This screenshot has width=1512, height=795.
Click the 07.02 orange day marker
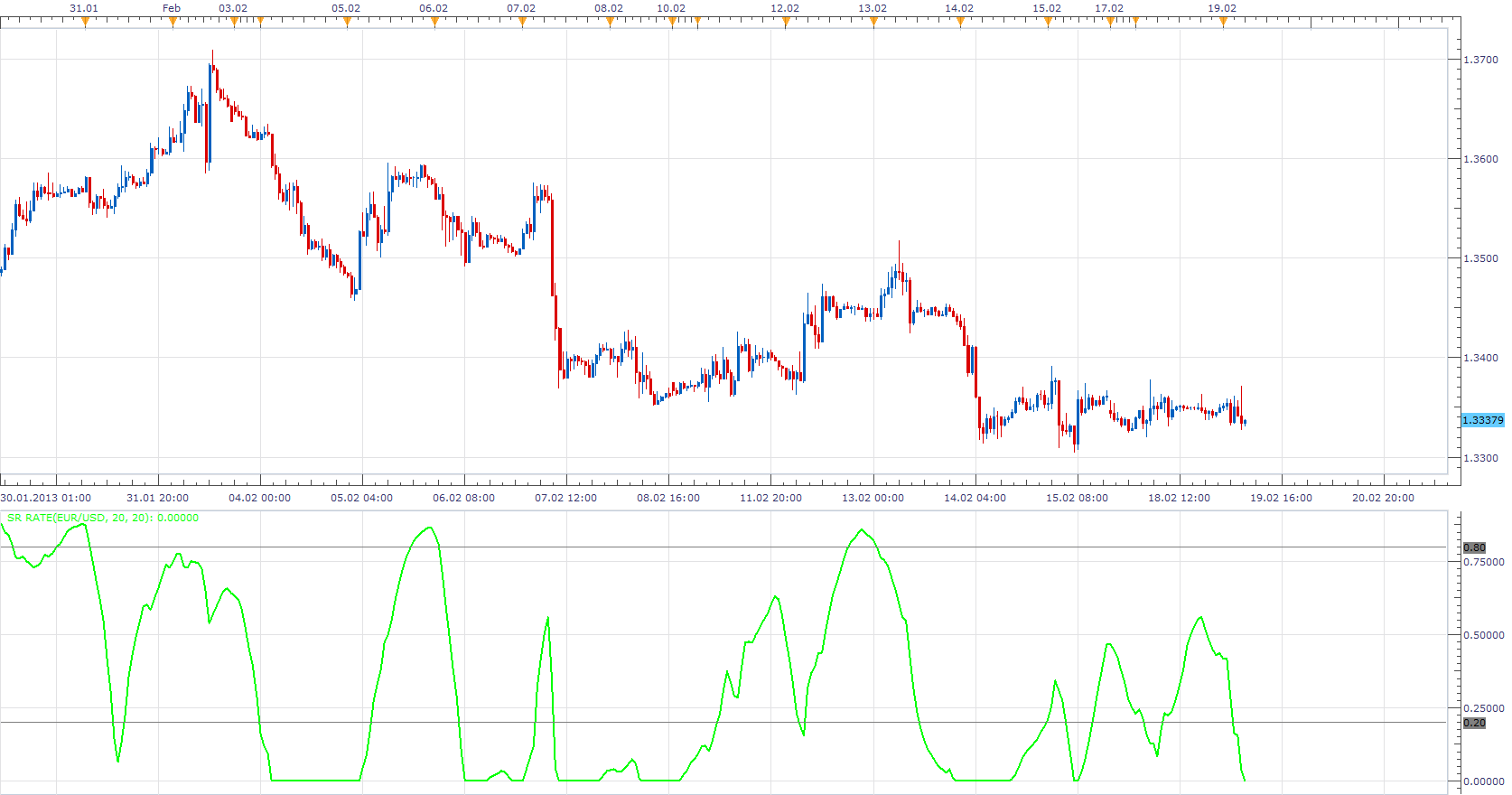pos(522,23)
